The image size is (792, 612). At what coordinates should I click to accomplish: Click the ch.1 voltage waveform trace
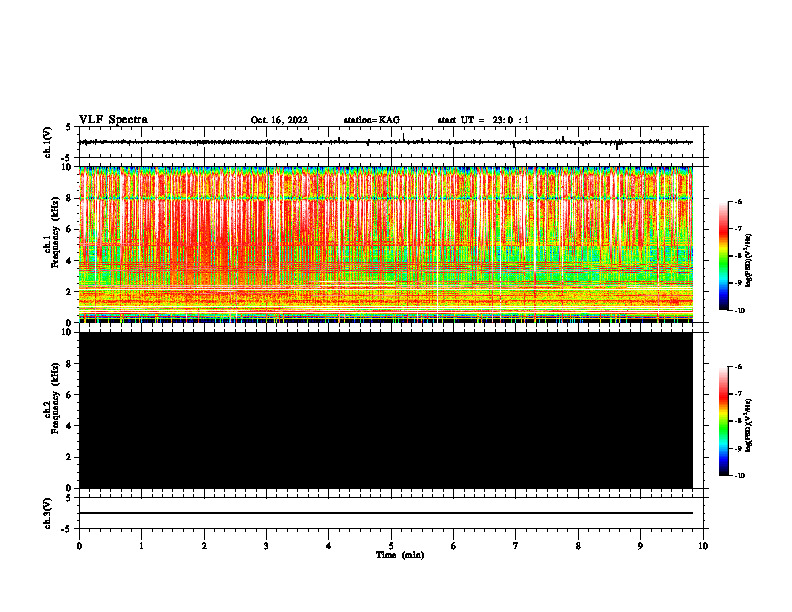[x=386, y=142]
